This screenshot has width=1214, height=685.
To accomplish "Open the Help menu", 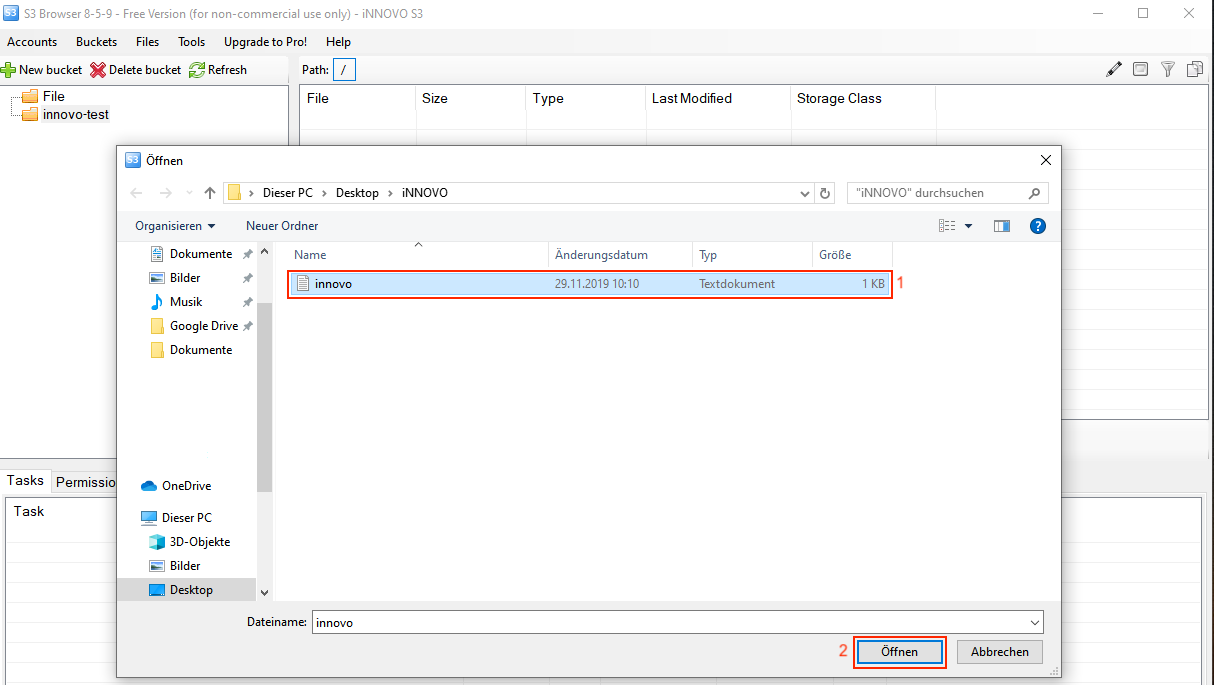I will 338,42.
